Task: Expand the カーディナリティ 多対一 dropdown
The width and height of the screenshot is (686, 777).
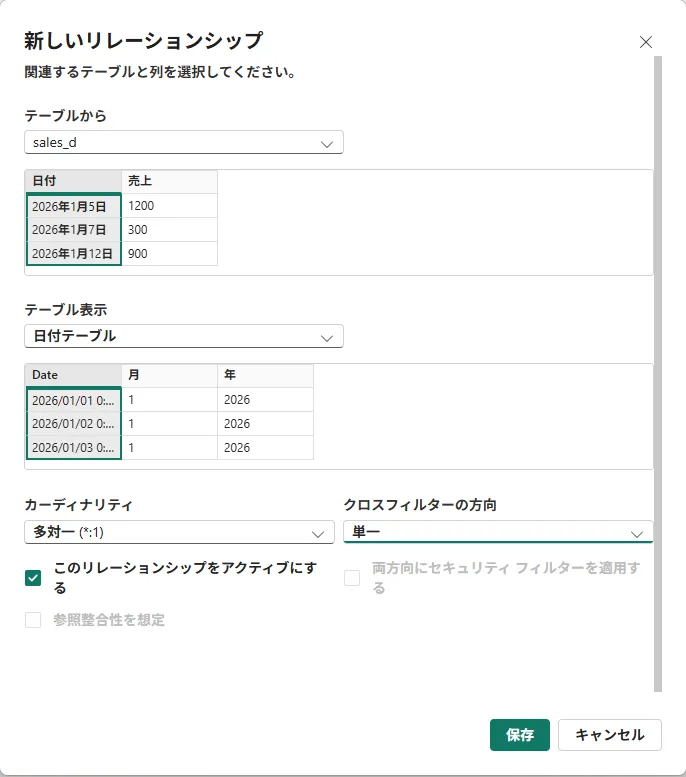Action: 179,532
